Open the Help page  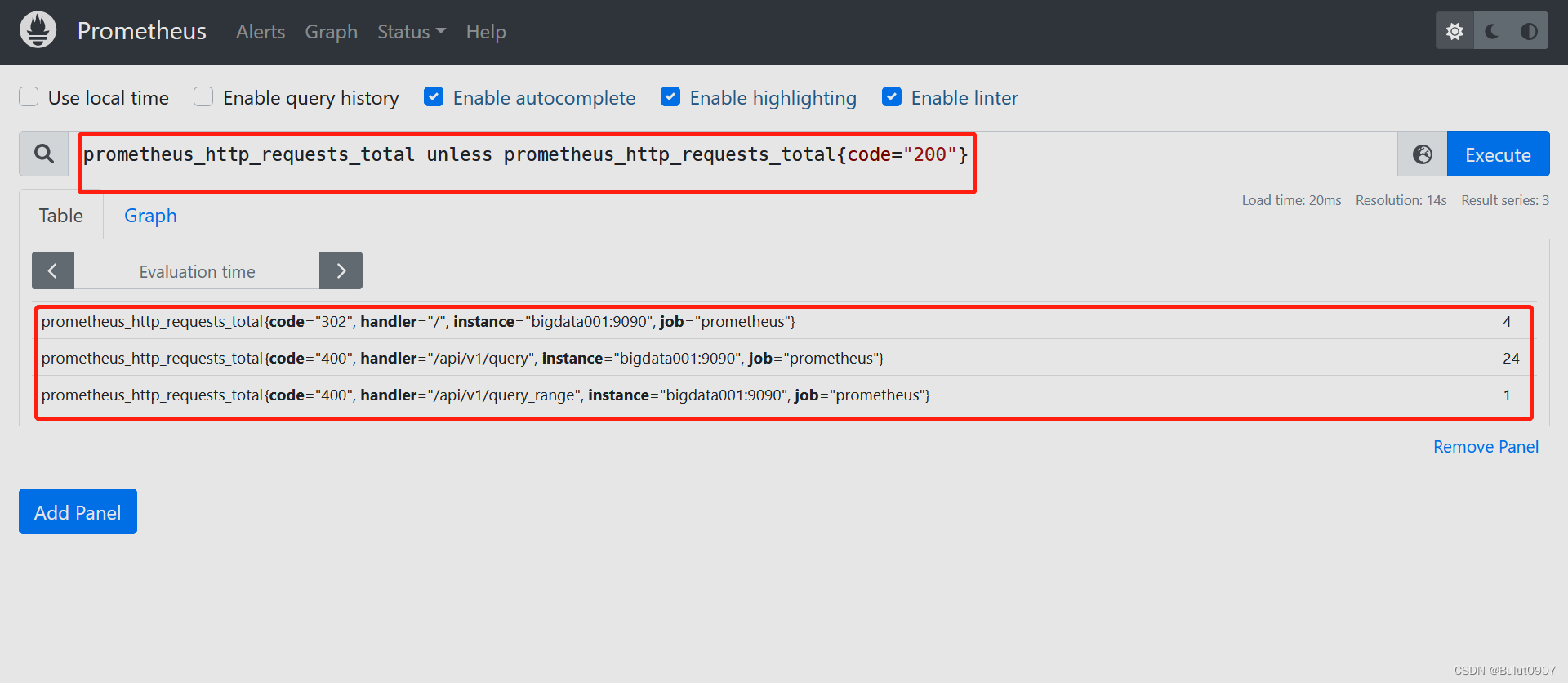point(486,32)
